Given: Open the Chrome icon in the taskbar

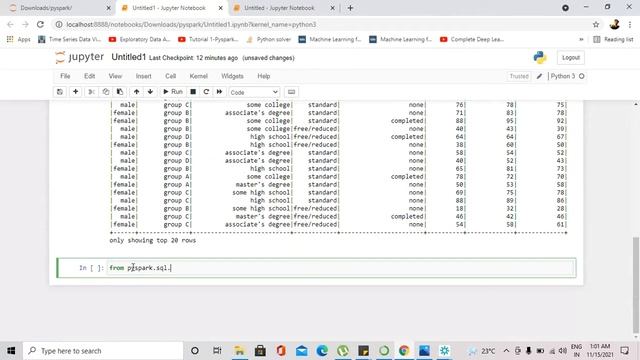Looking at the screenshot, I should 404,351.
